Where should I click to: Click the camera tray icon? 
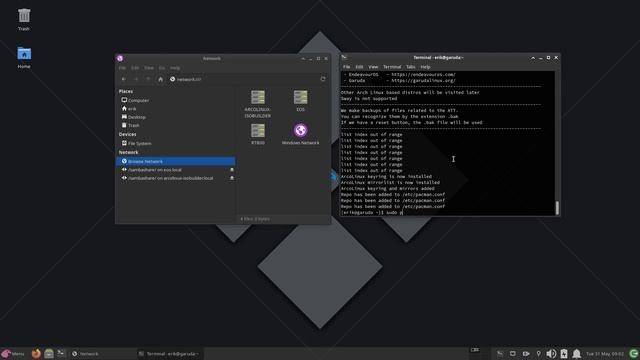coord(526,353)
